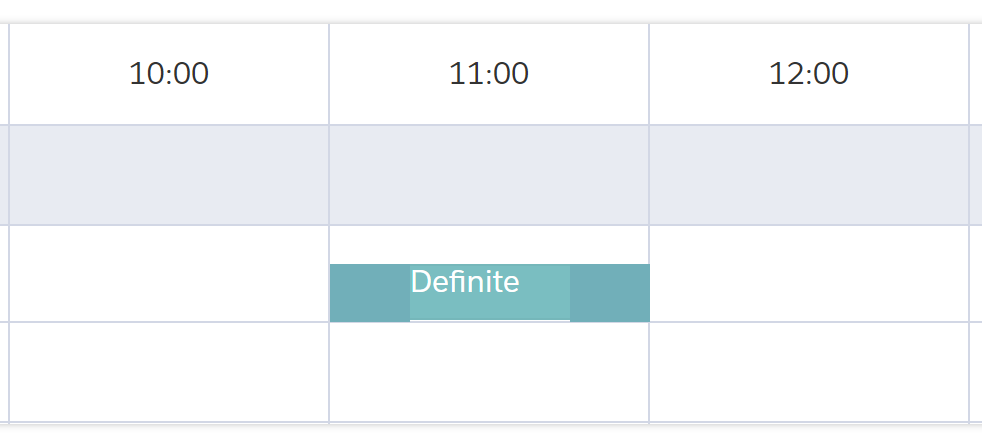Click the header divider between 11:00 and 12:00
982x440 pixels.
click(x=649, y=74)
